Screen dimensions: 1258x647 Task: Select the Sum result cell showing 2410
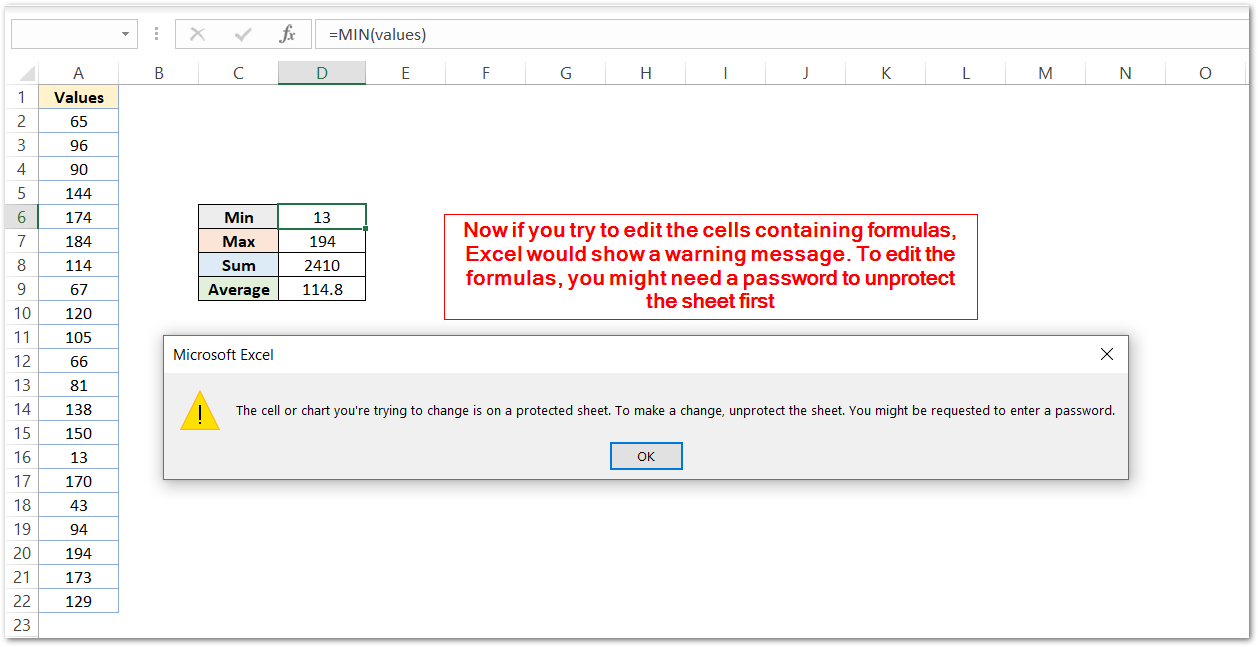pos(321,264)
